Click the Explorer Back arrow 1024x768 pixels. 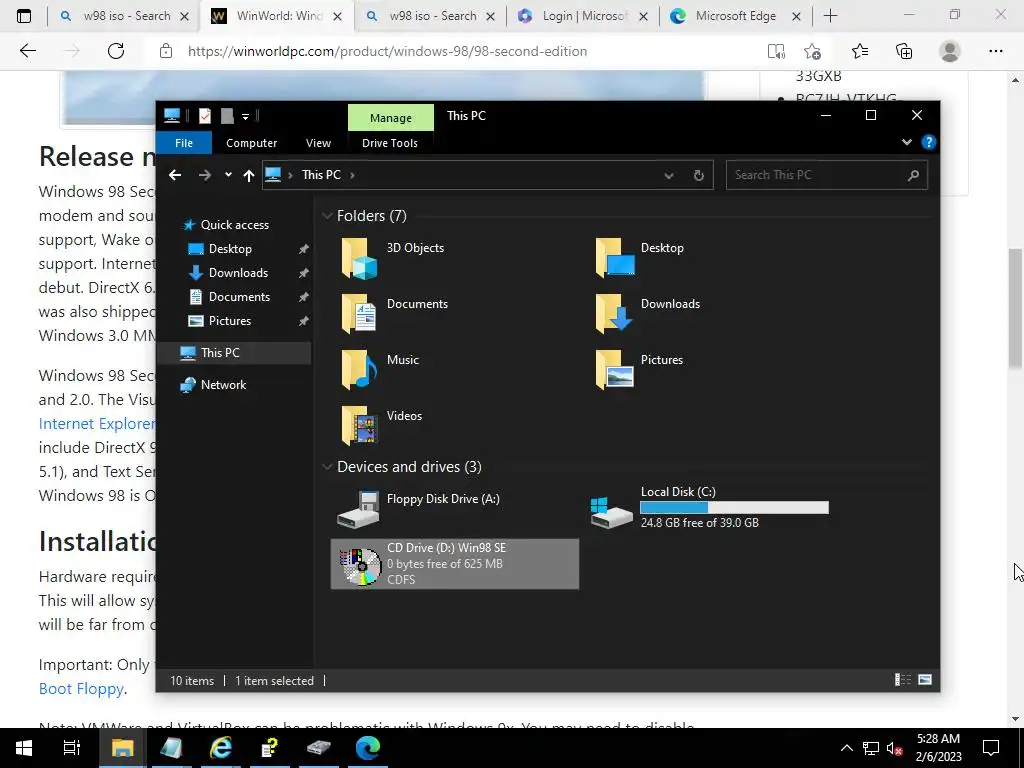pos(174,175)
